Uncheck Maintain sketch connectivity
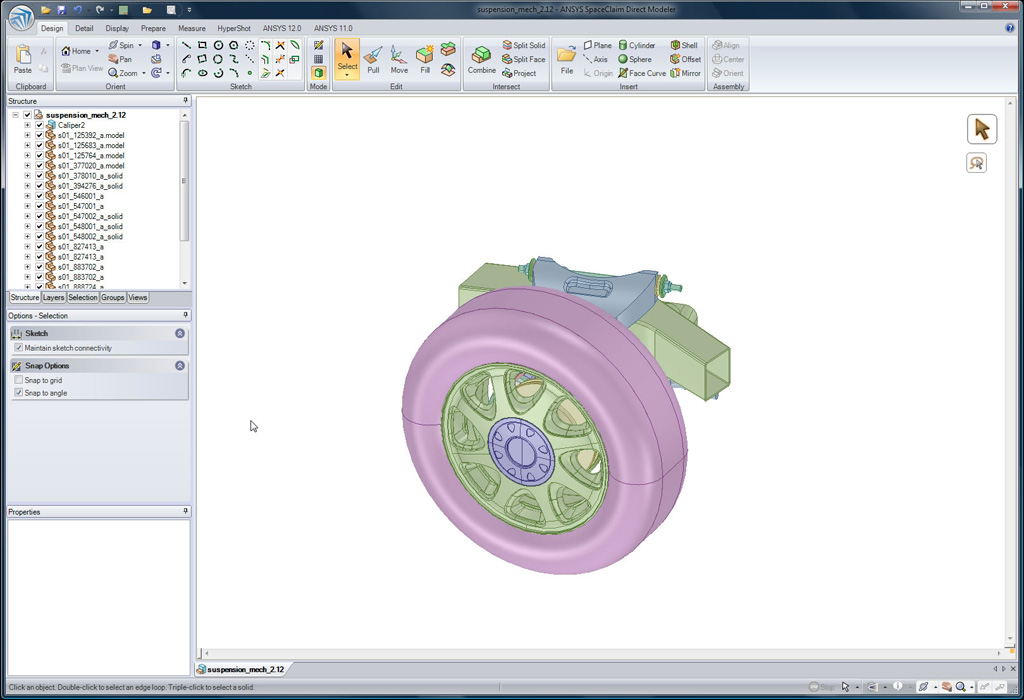The image size is (1024, 700). pos(19,348)
